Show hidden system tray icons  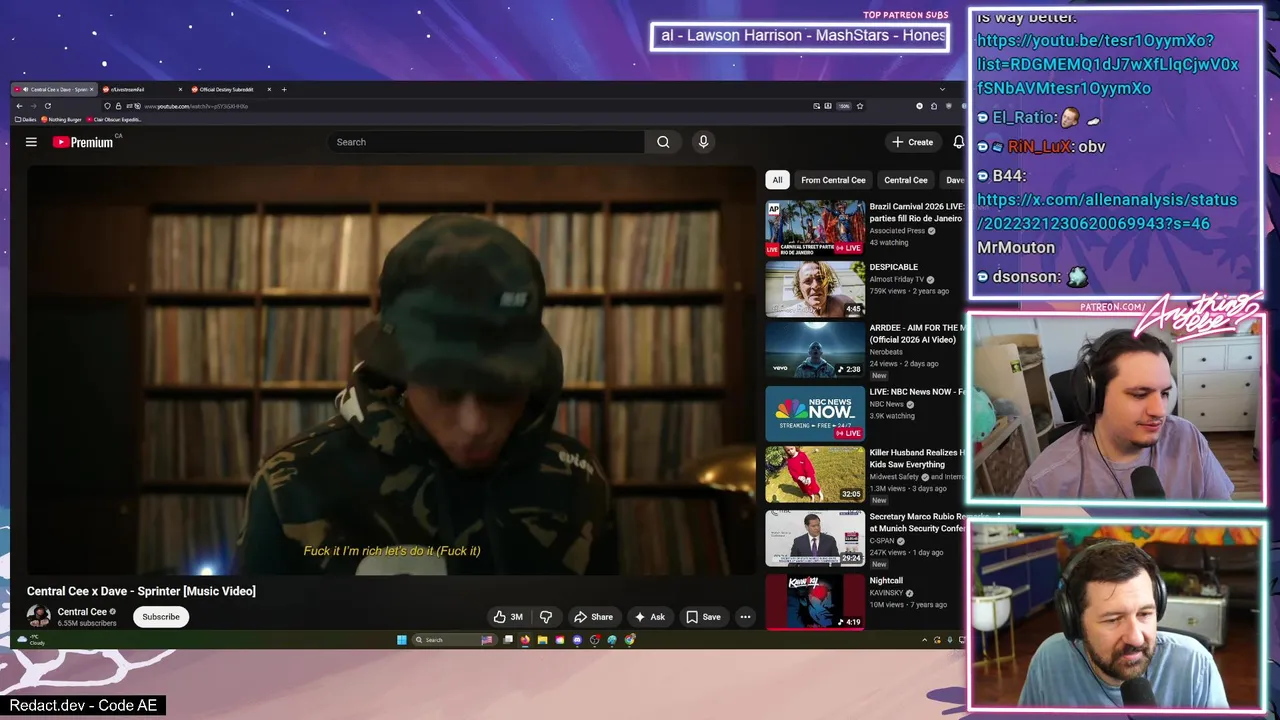tap(925, 640)
